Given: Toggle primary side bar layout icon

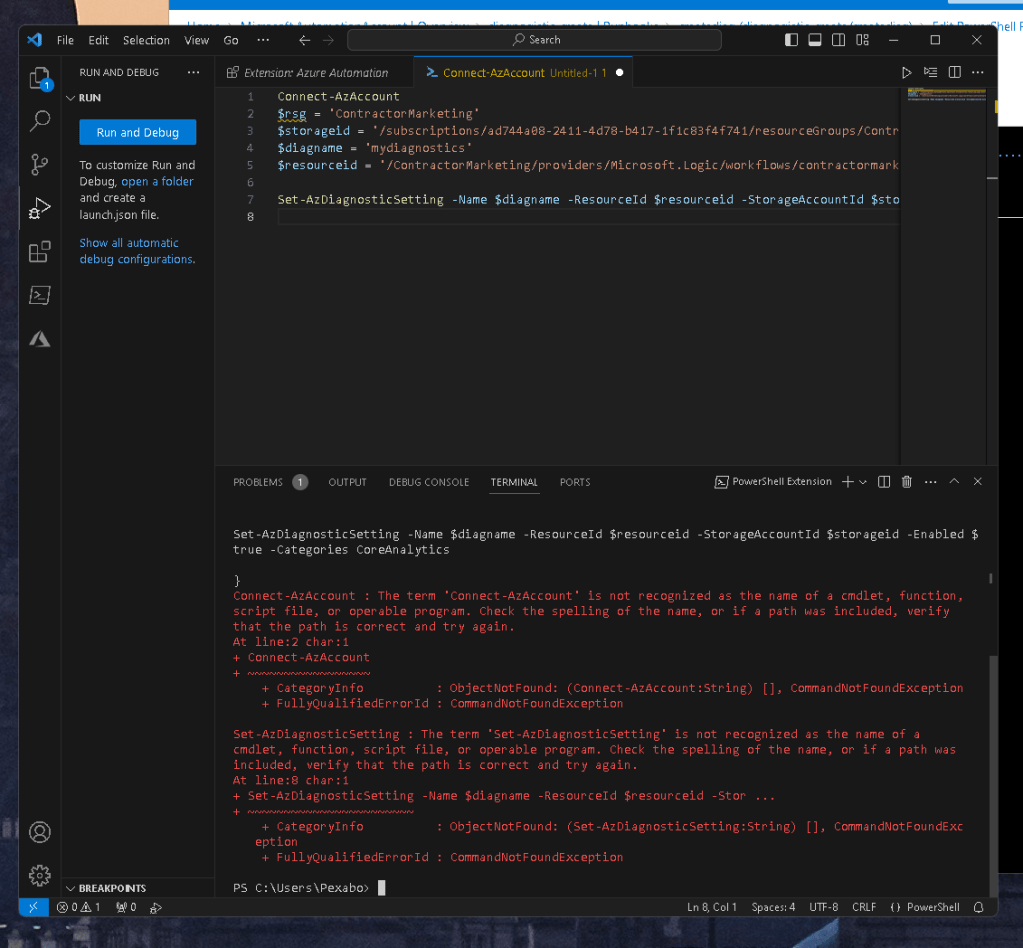Looking at the screenshot, I should pyautogui.click(x=791, y=40).
